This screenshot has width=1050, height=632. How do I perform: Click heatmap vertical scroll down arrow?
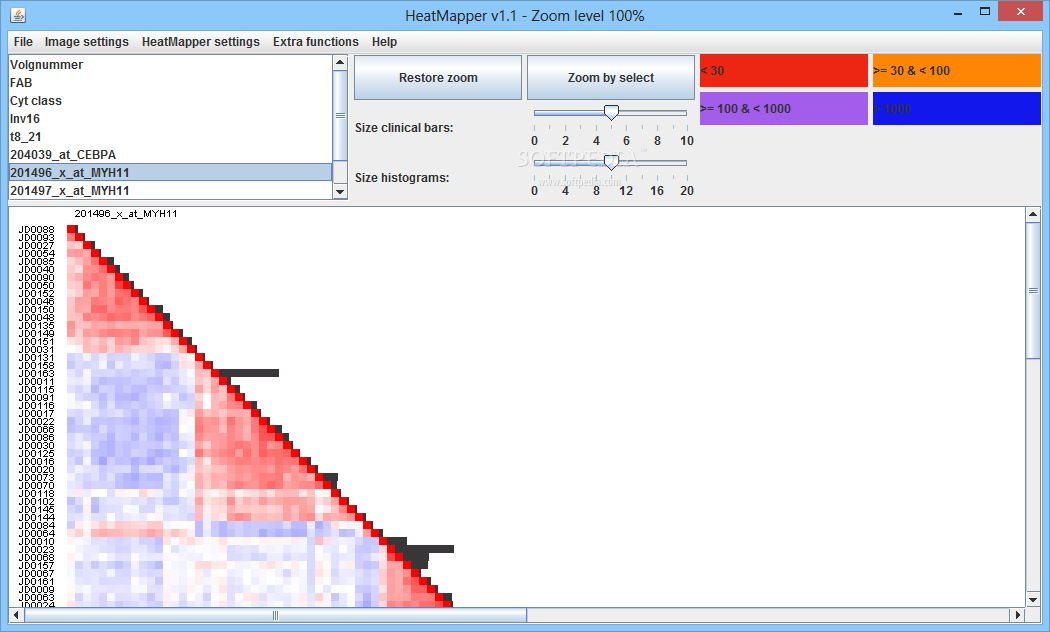[1033, 600]
